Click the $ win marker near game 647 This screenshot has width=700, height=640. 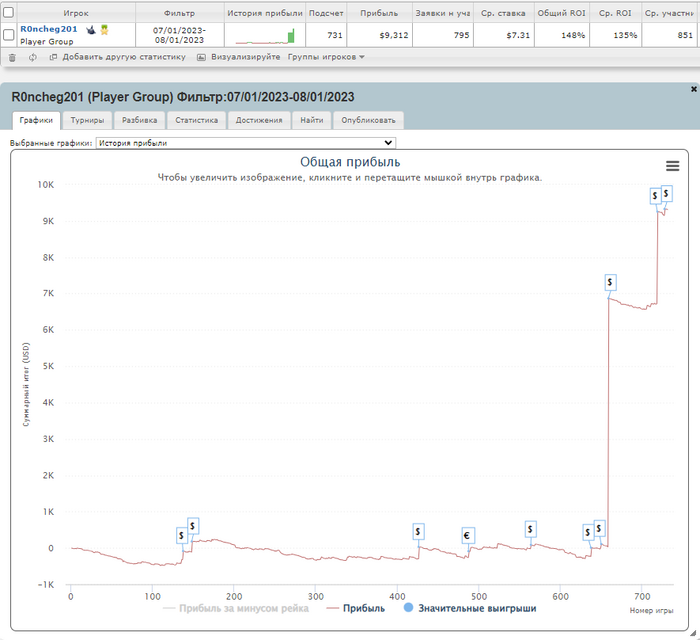599,528
